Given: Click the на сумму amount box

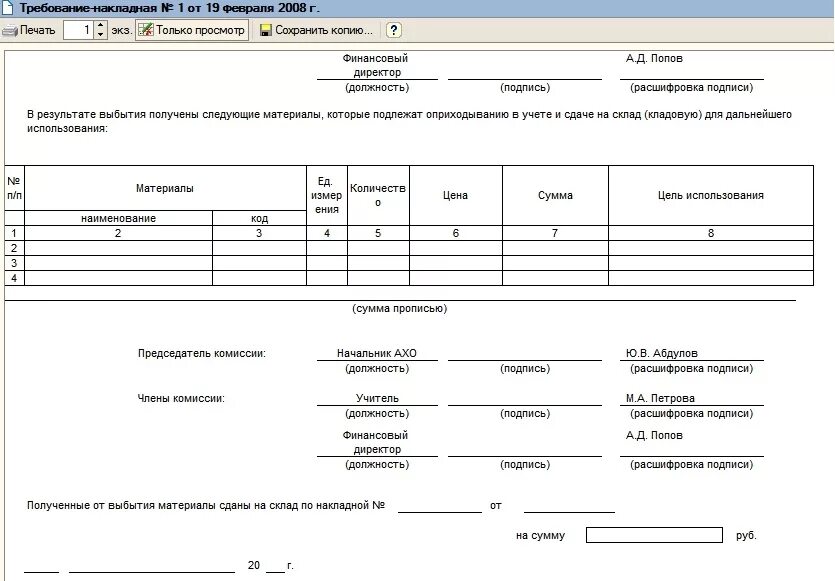Looking at the screenshot, I should [654, 535].
